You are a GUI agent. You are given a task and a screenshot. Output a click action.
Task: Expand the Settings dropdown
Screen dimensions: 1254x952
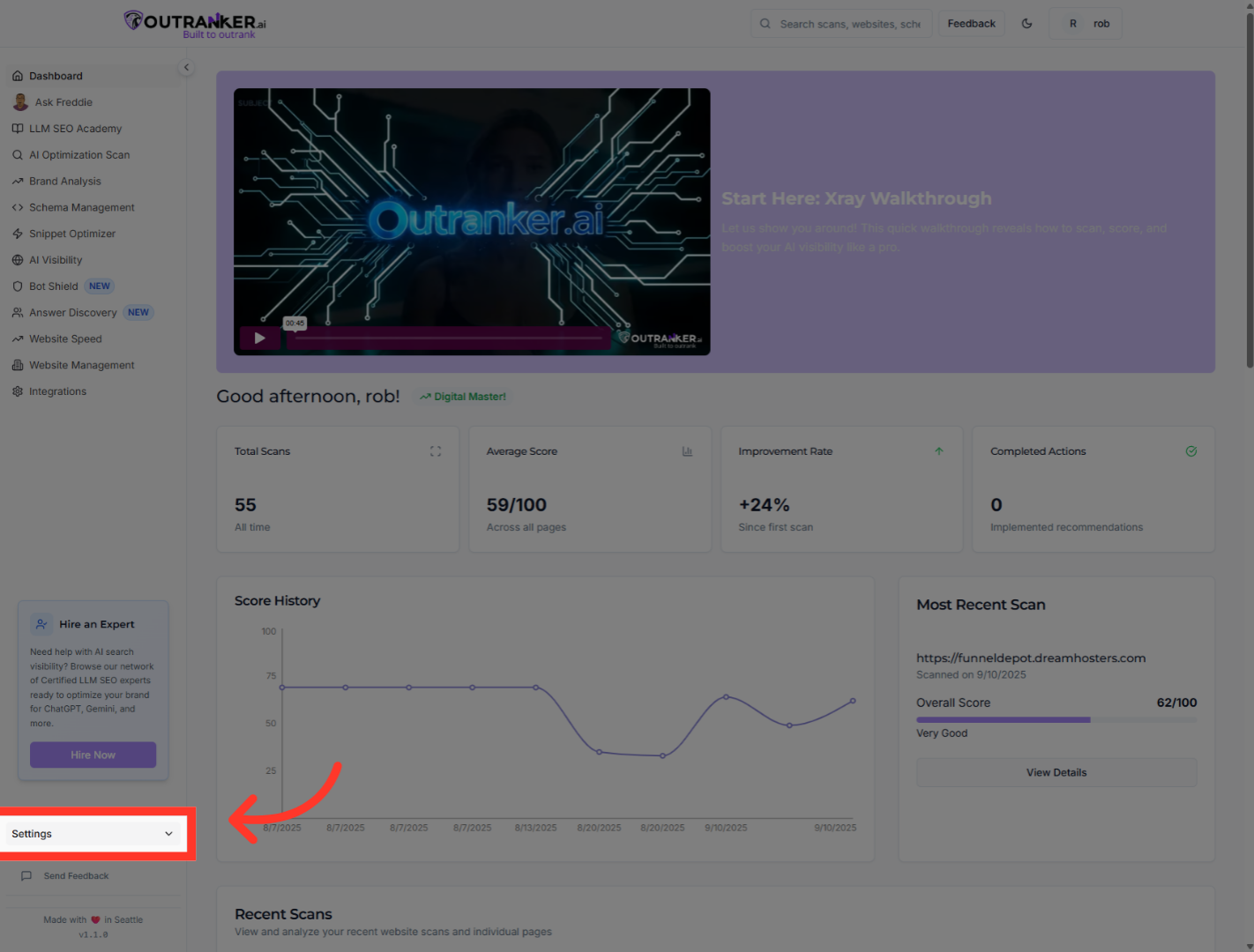[x=93, y=834]
